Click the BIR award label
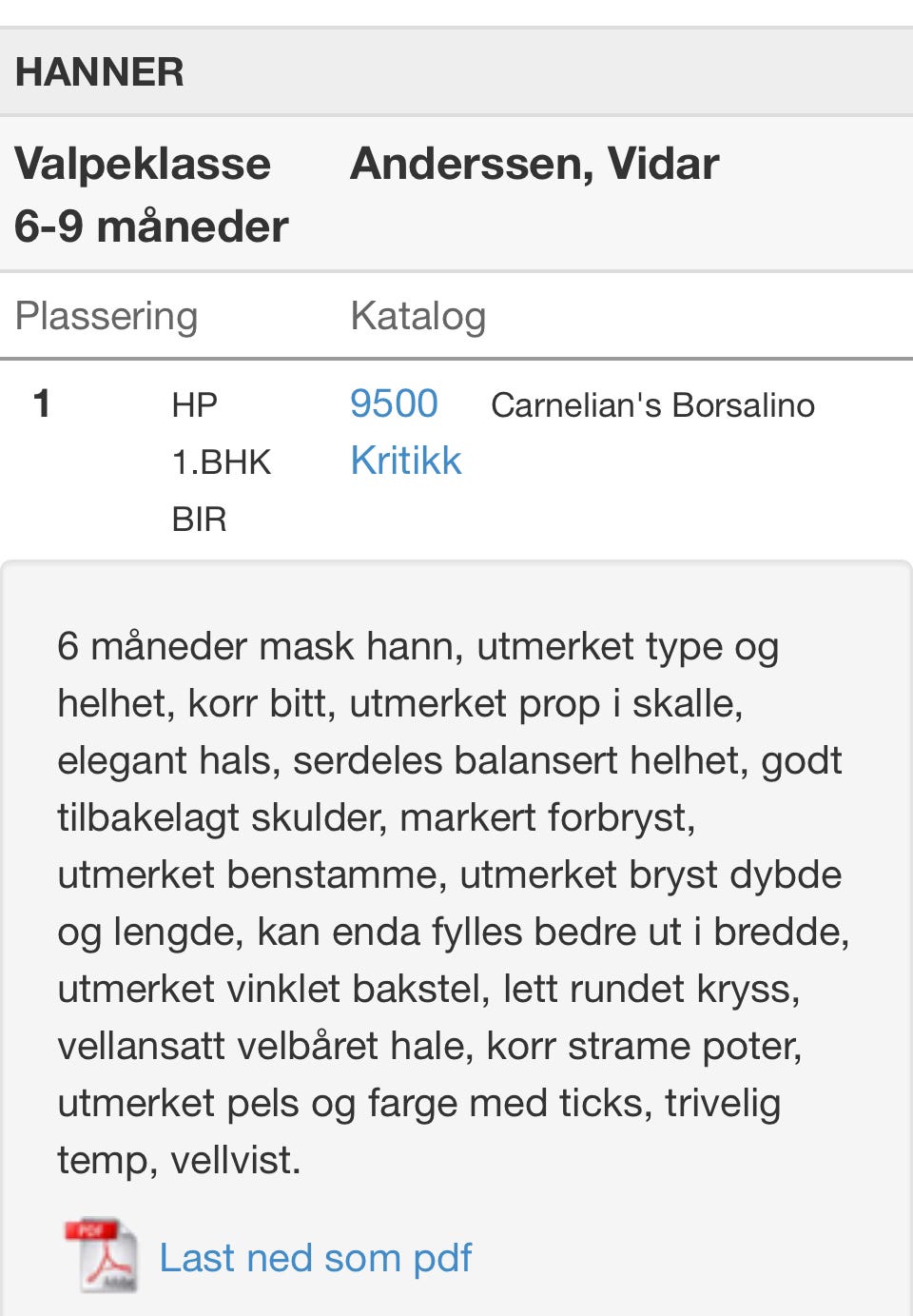This screenshot has width=913, height=1316. [202, 520]
